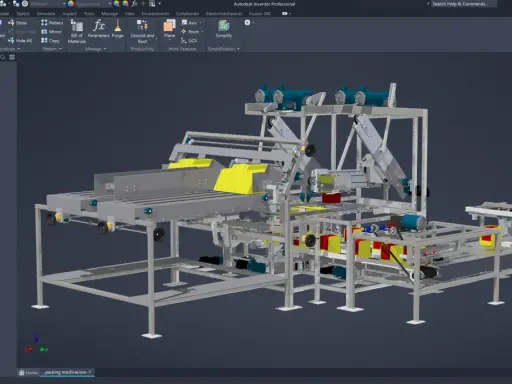512x384 pixels.
Task: Click the search icon in browser panel
Action: pyautogui.click(x=3, y=57)
